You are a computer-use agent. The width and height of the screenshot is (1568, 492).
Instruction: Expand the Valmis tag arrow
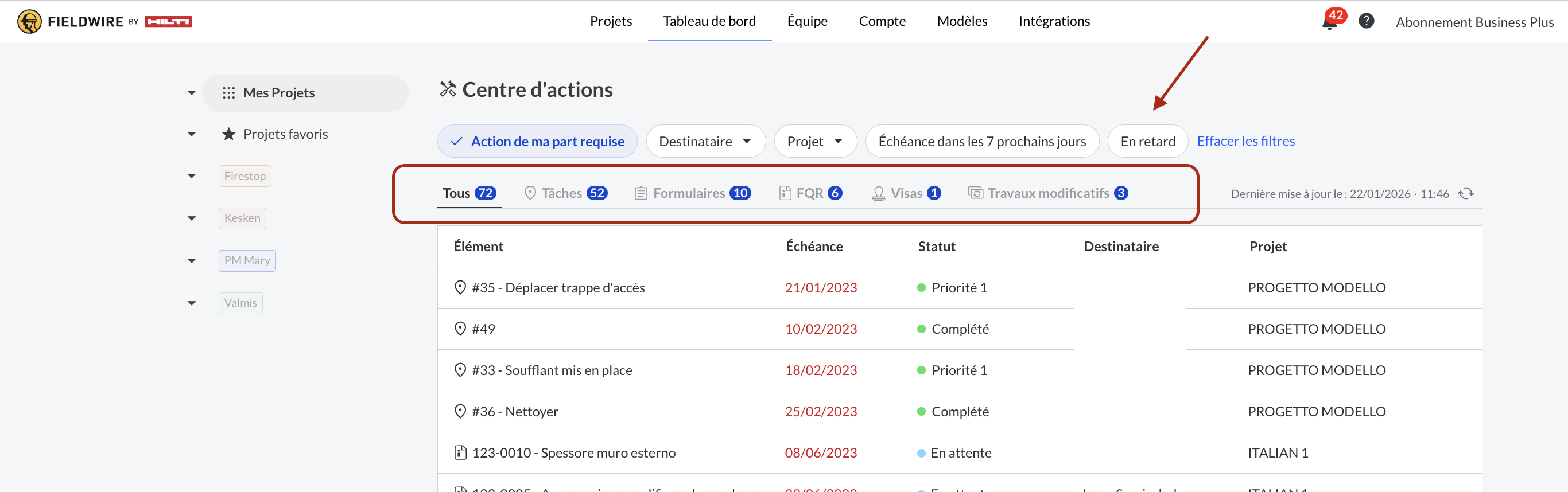(x=192, y=303)
